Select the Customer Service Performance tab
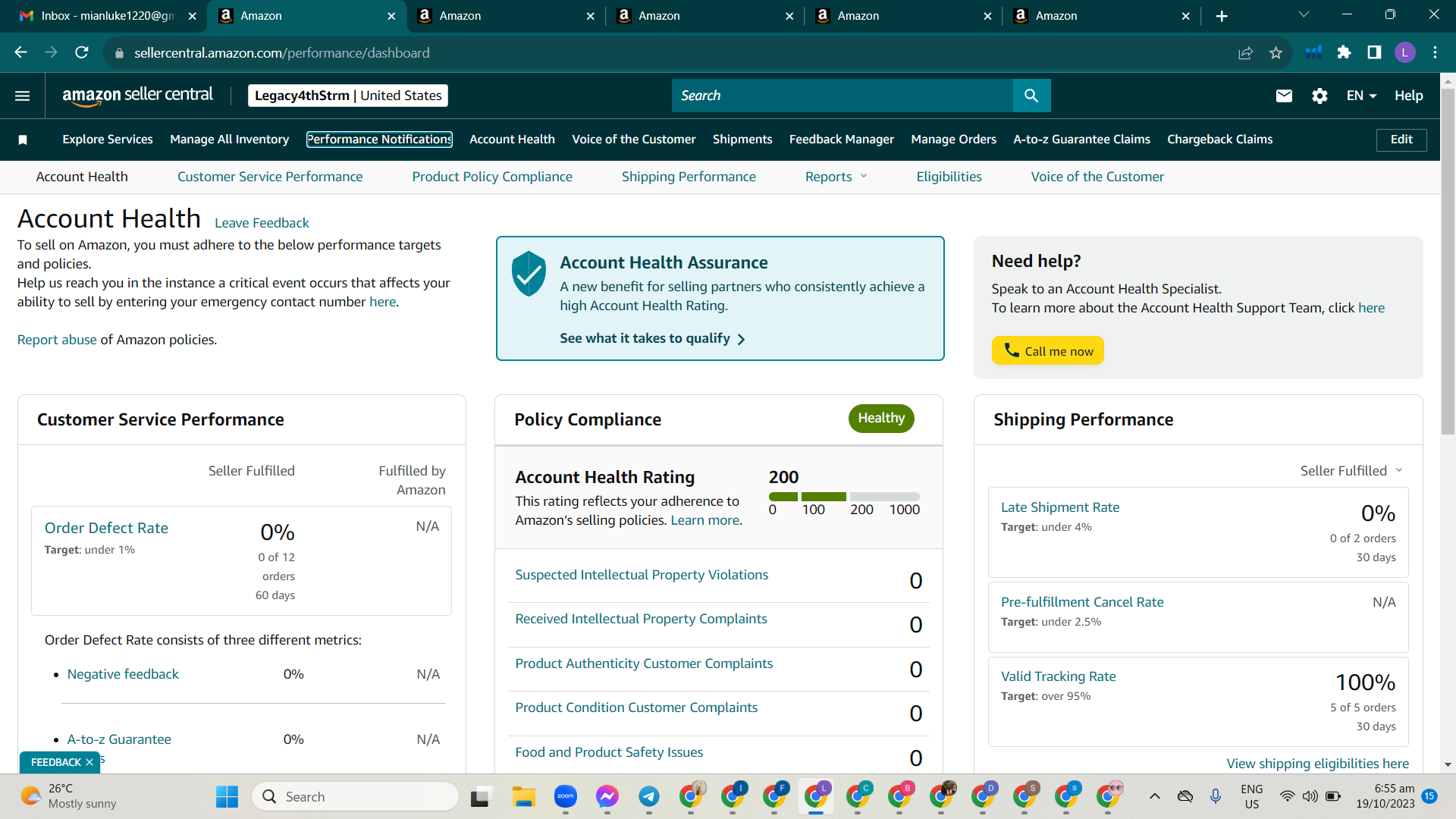 tap(270, 177)
